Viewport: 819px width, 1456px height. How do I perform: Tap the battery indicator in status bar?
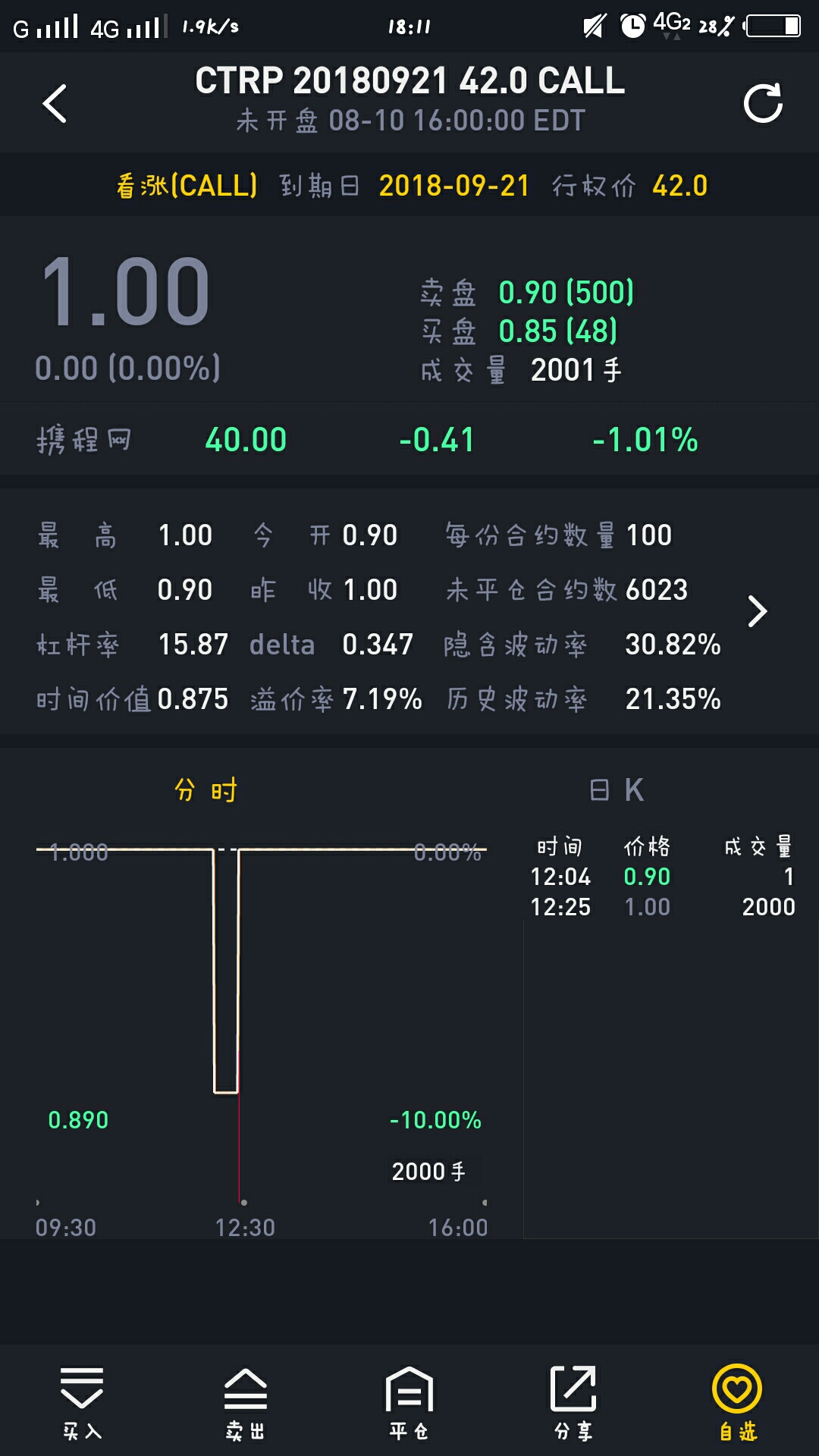(773, 27)
